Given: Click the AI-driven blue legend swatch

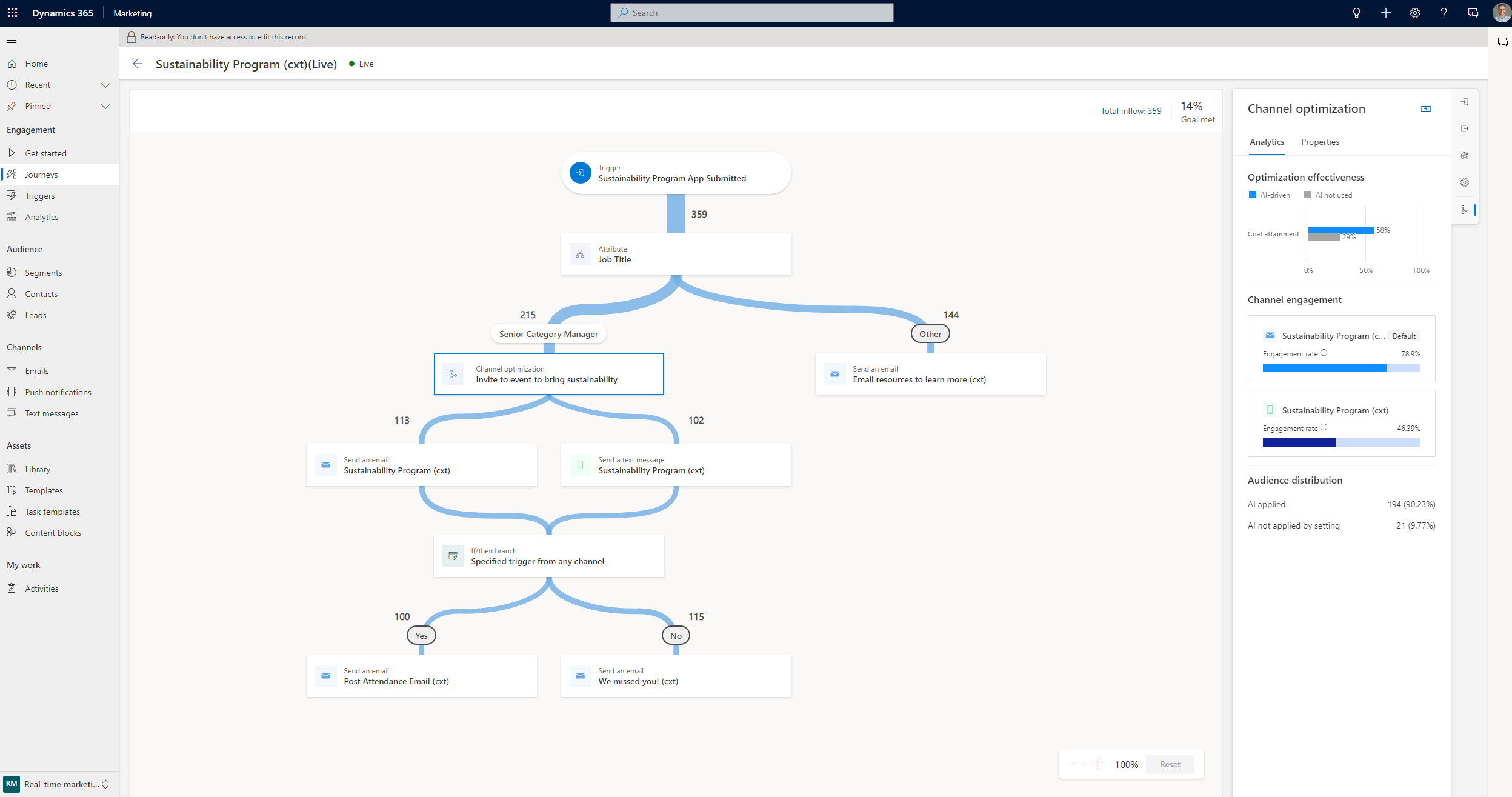Looking at the screenshot, I should pyautogui.click(x=1253, y=195).
